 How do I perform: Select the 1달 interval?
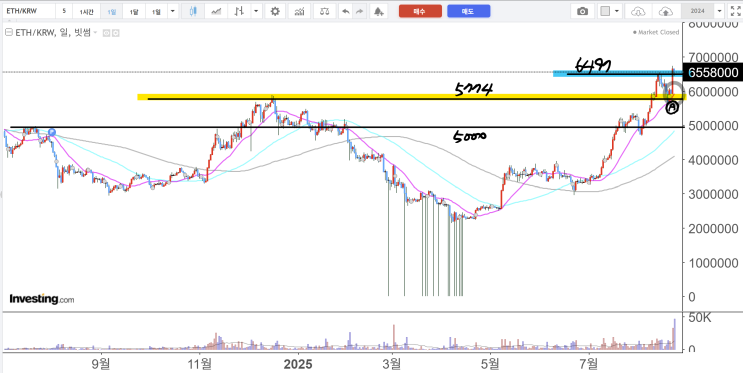pos(134,11)
